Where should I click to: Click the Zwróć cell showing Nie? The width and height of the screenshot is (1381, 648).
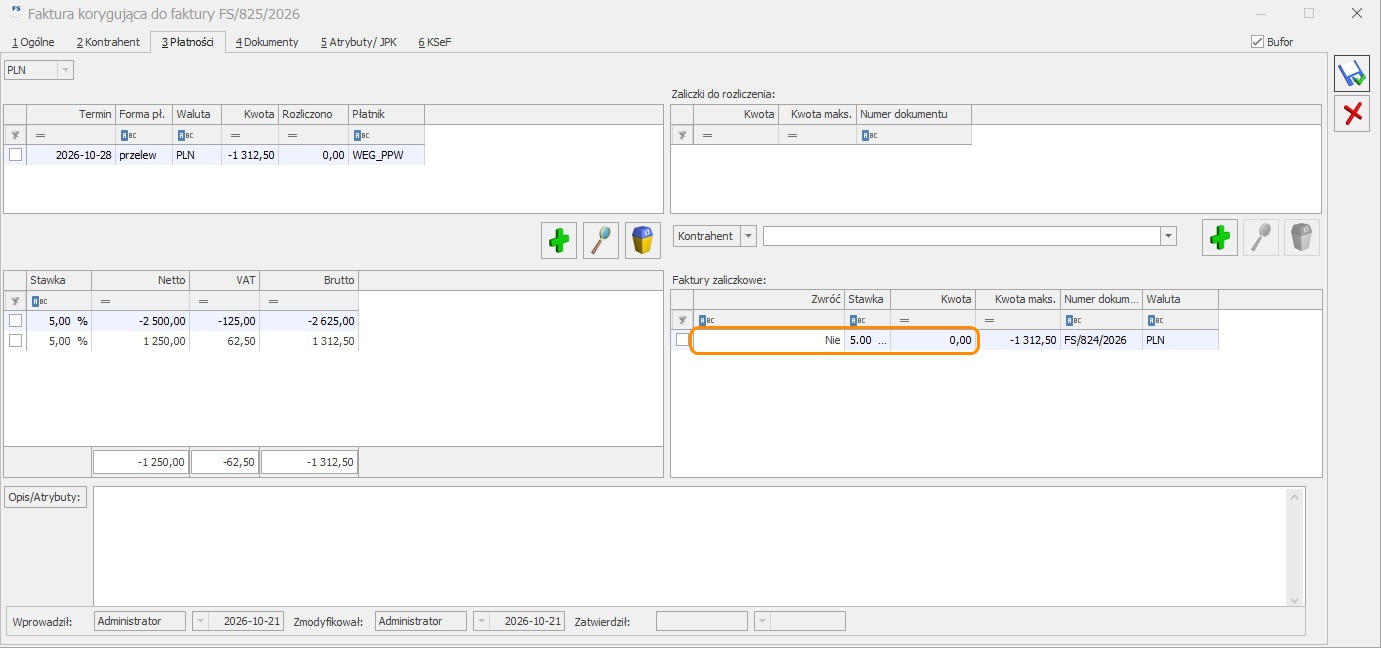coord(768,340)
